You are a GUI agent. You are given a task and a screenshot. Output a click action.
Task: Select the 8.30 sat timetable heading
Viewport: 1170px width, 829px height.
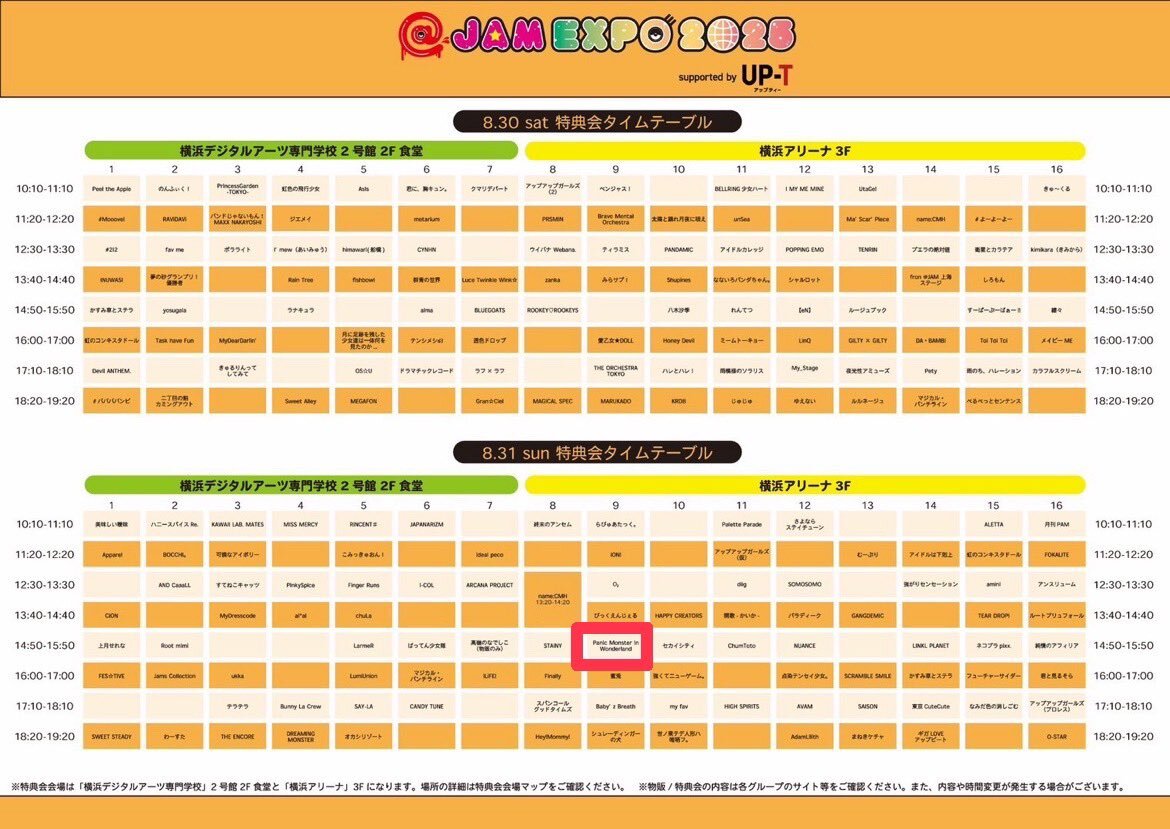tap(597, 122)
